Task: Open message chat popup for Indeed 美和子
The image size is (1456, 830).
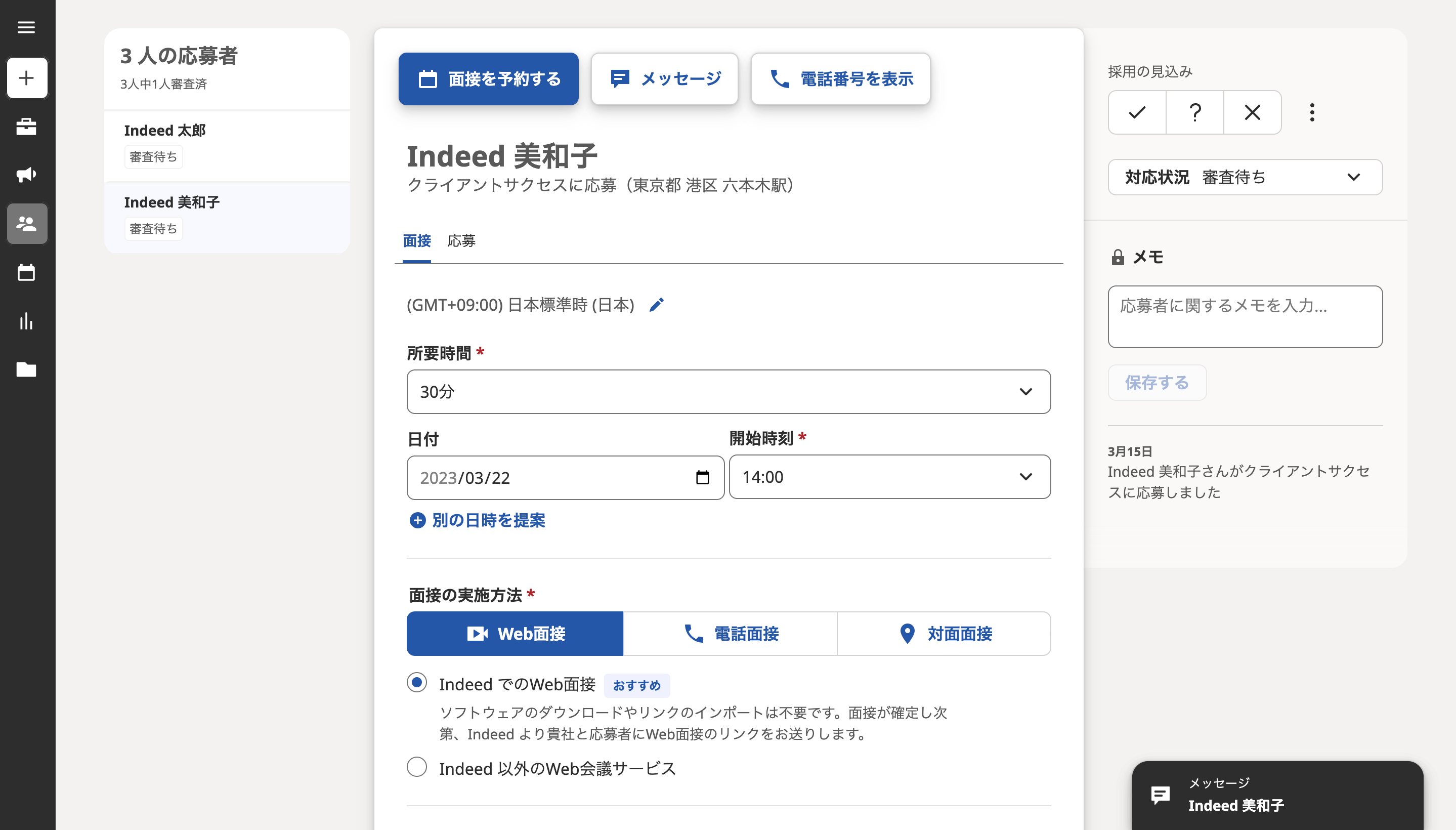Action: tap(1277, 795)
